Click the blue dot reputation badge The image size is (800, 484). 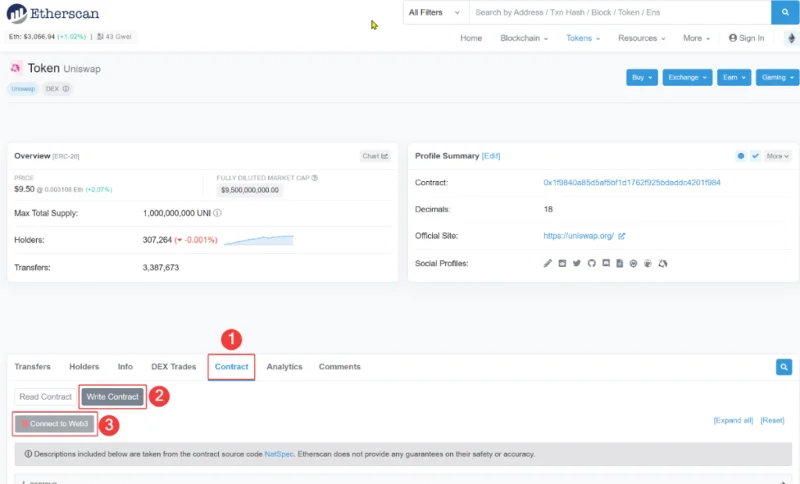(741, 156)
